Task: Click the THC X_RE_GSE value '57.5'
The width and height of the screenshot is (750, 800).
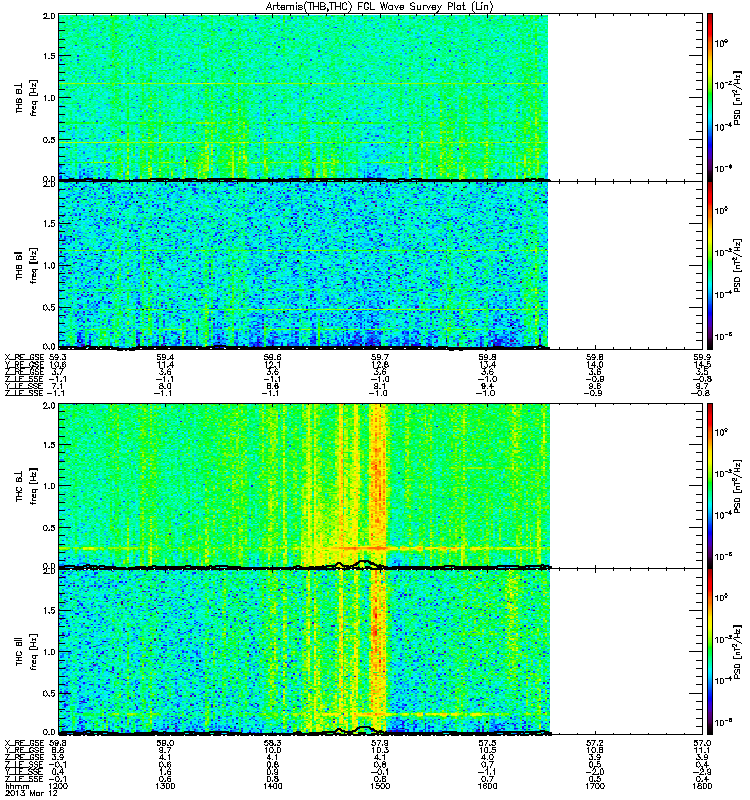Action: (487, 743)
